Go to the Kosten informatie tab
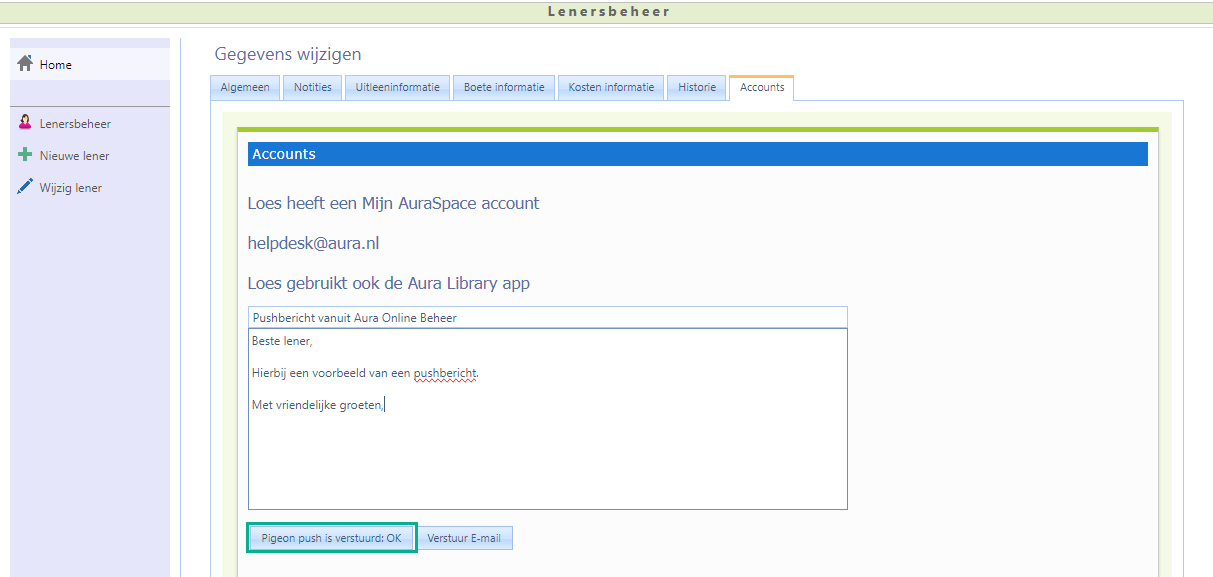1213x577 pixels. point(611,88)
